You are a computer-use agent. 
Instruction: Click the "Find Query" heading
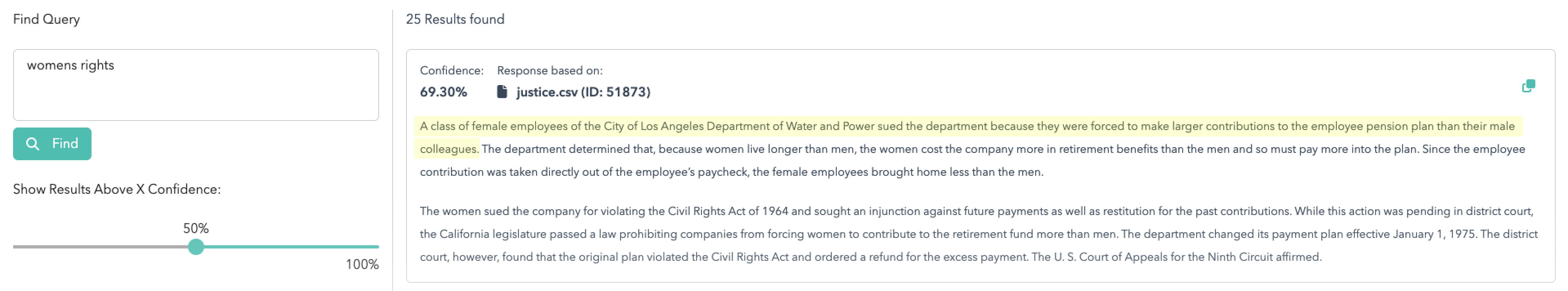click(46, 20)
